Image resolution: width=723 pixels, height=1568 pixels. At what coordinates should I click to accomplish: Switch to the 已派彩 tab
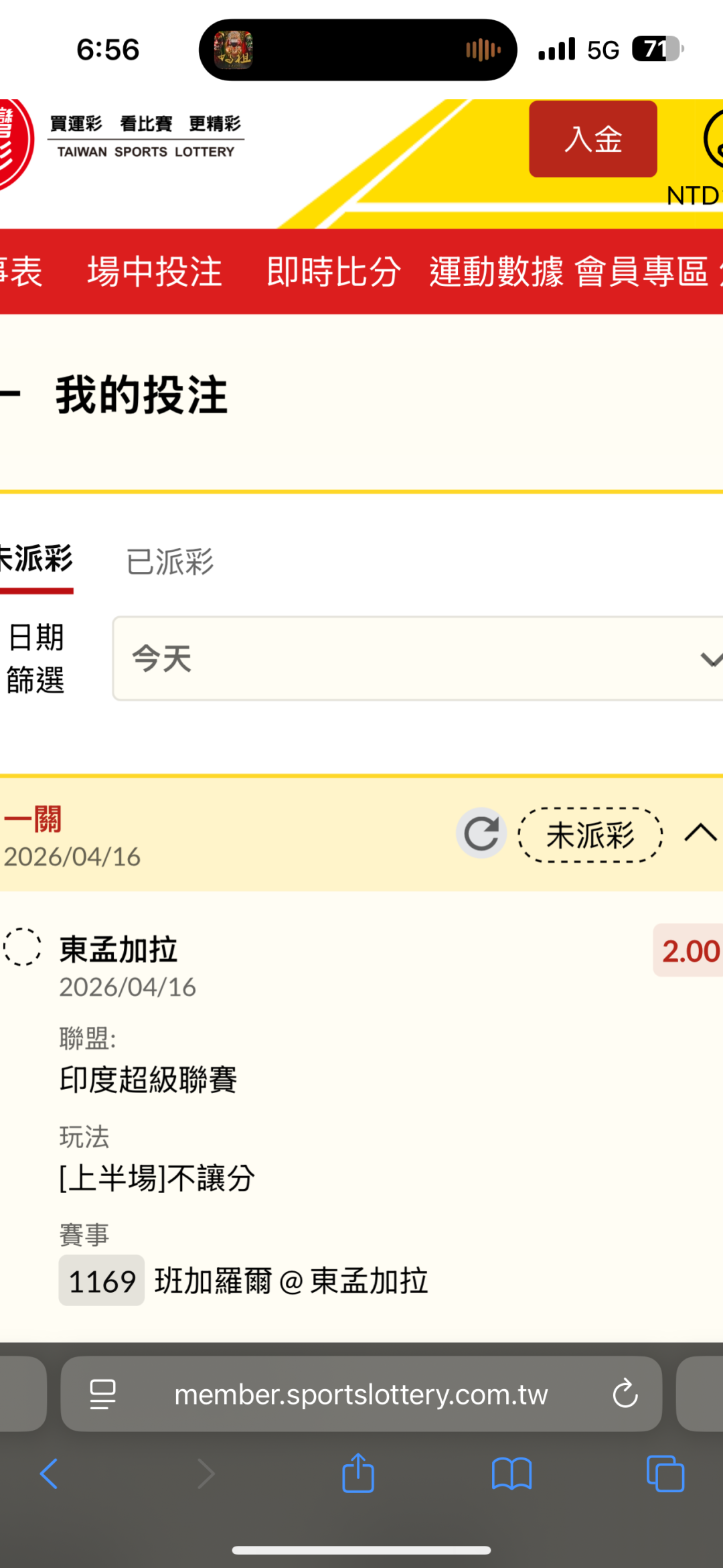pos(170,561)
